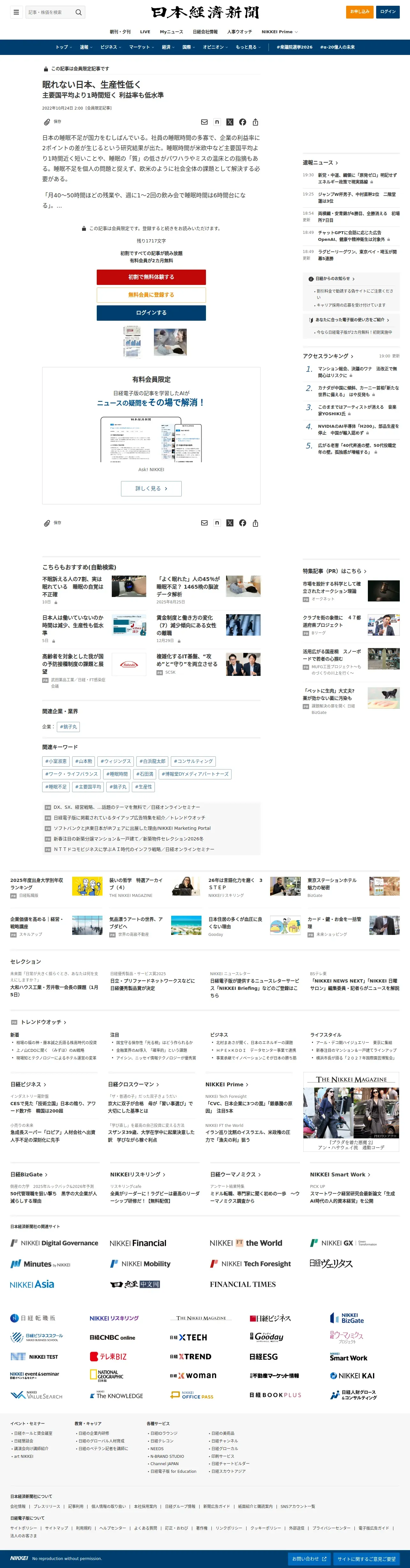Share by email icon below article

[x=204, y=523]
